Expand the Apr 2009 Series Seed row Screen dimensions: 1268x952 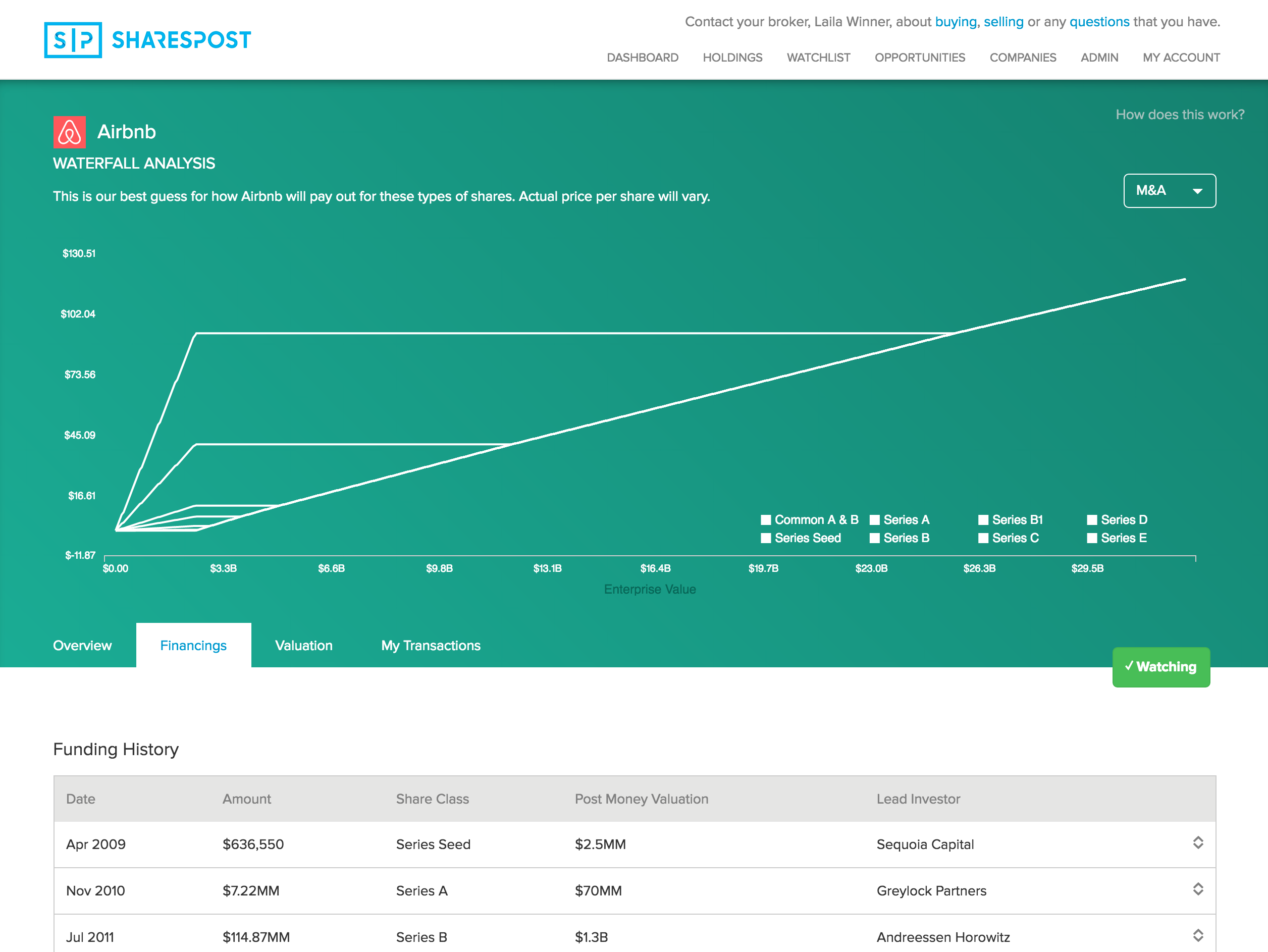click(x=1198, y=842)
